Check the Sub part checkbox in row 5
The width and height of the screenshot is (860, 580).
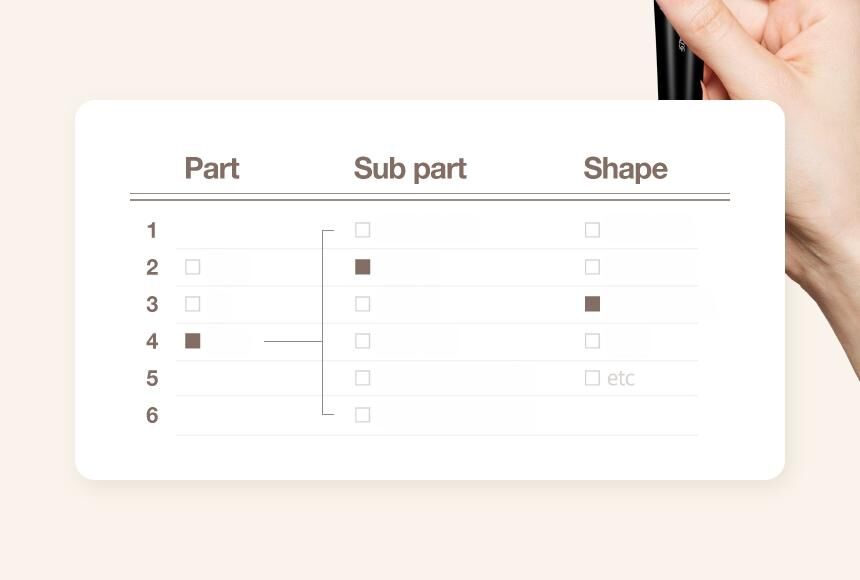[x=363, y=378]
